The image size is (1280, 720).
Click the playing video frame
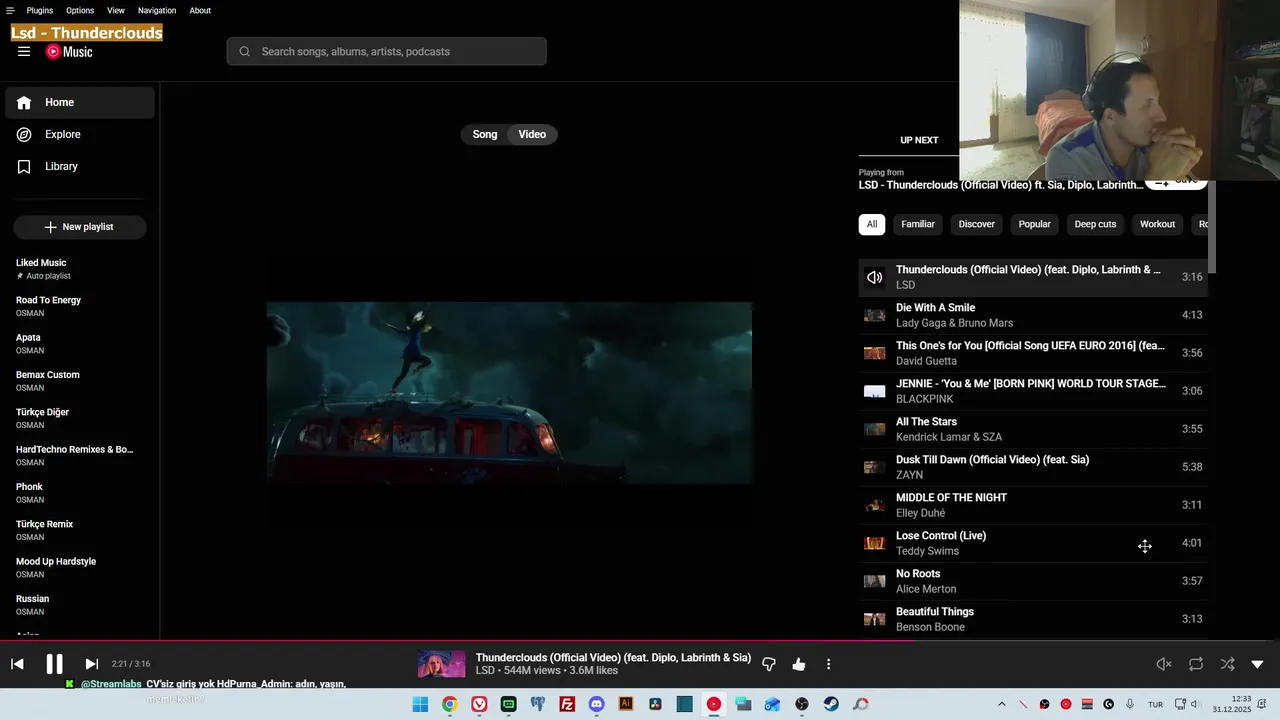pos(509,393)
